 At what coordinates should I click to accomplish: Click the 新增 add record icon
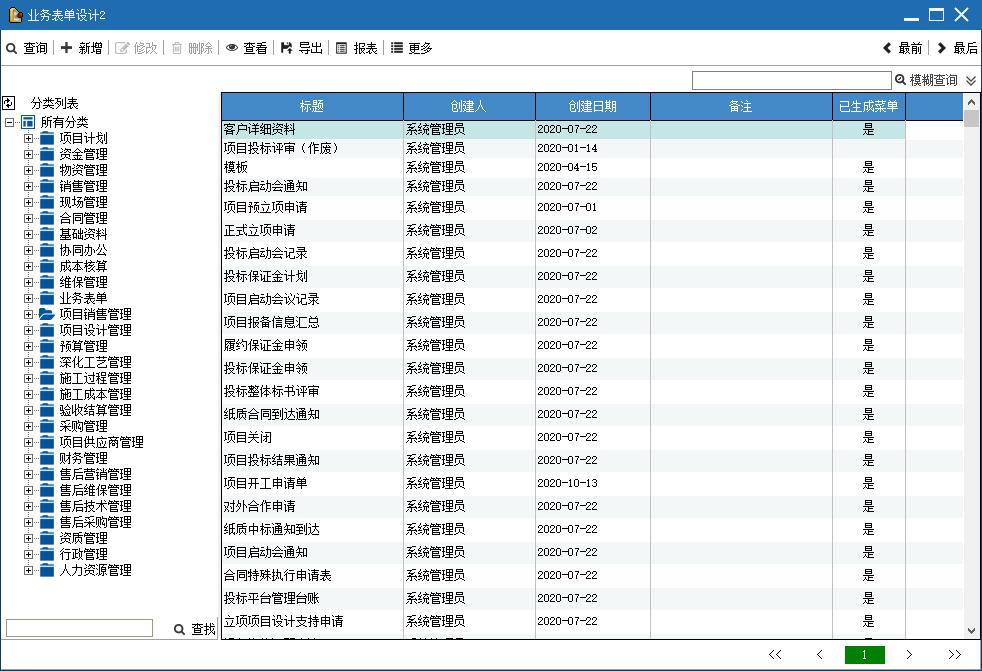[x=66, y=48]
